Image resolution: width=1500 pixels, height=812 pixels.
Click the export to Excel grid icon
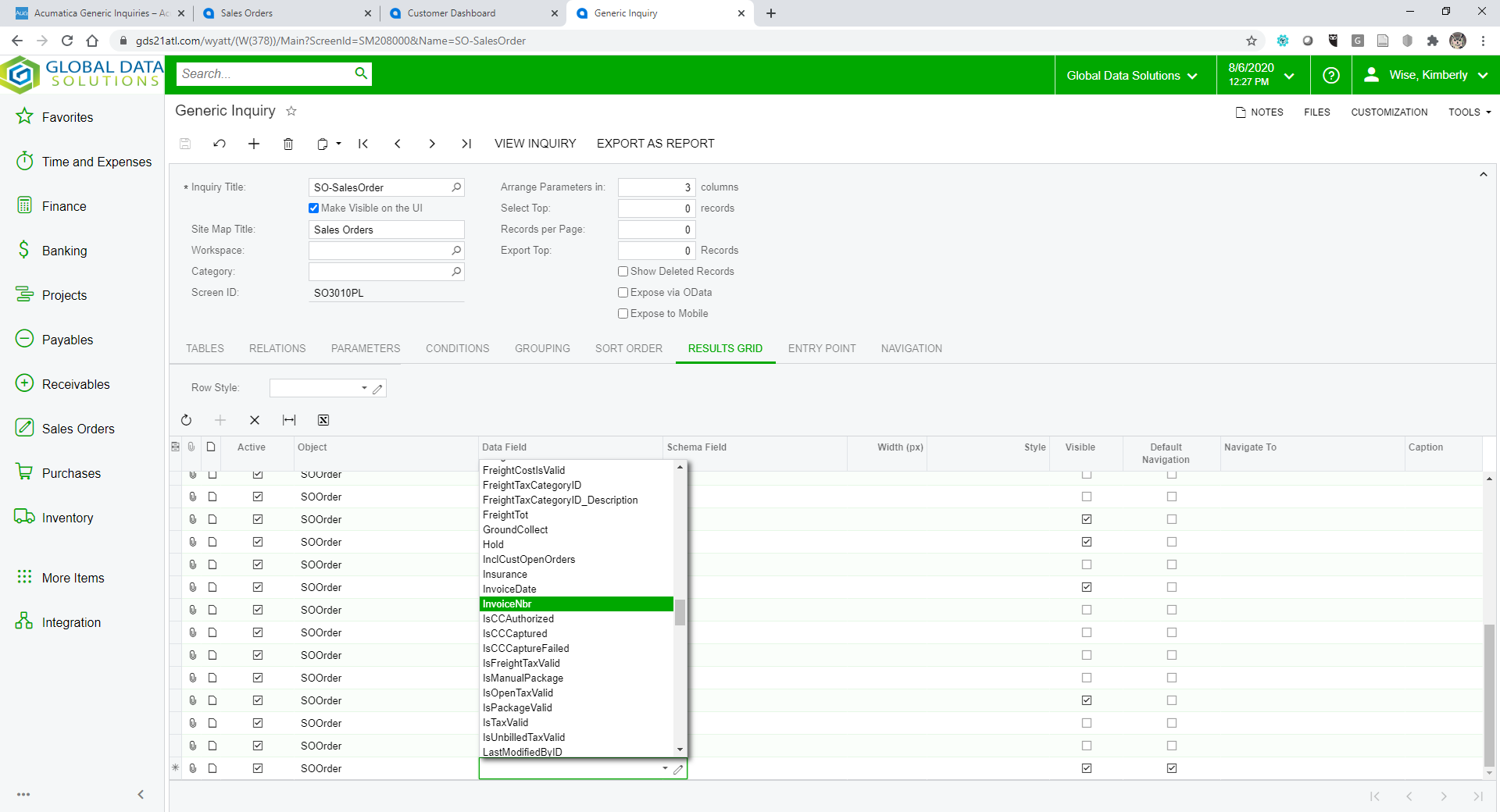click(x=323, y=420)
